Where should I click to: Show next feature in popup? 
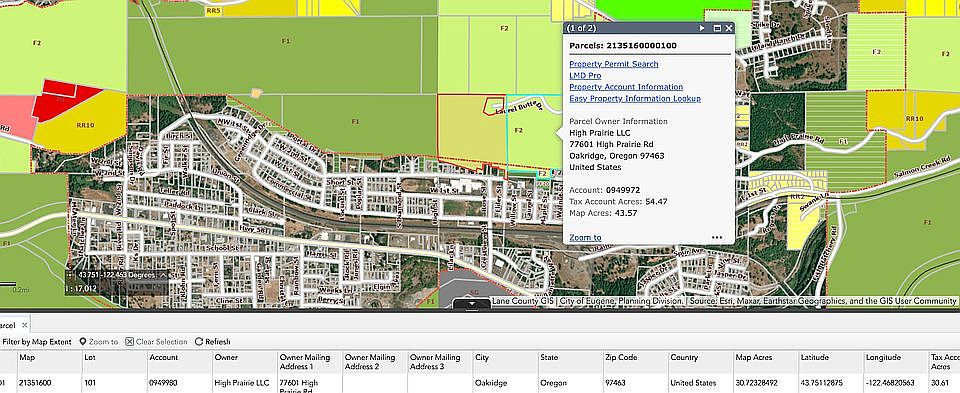702,28
